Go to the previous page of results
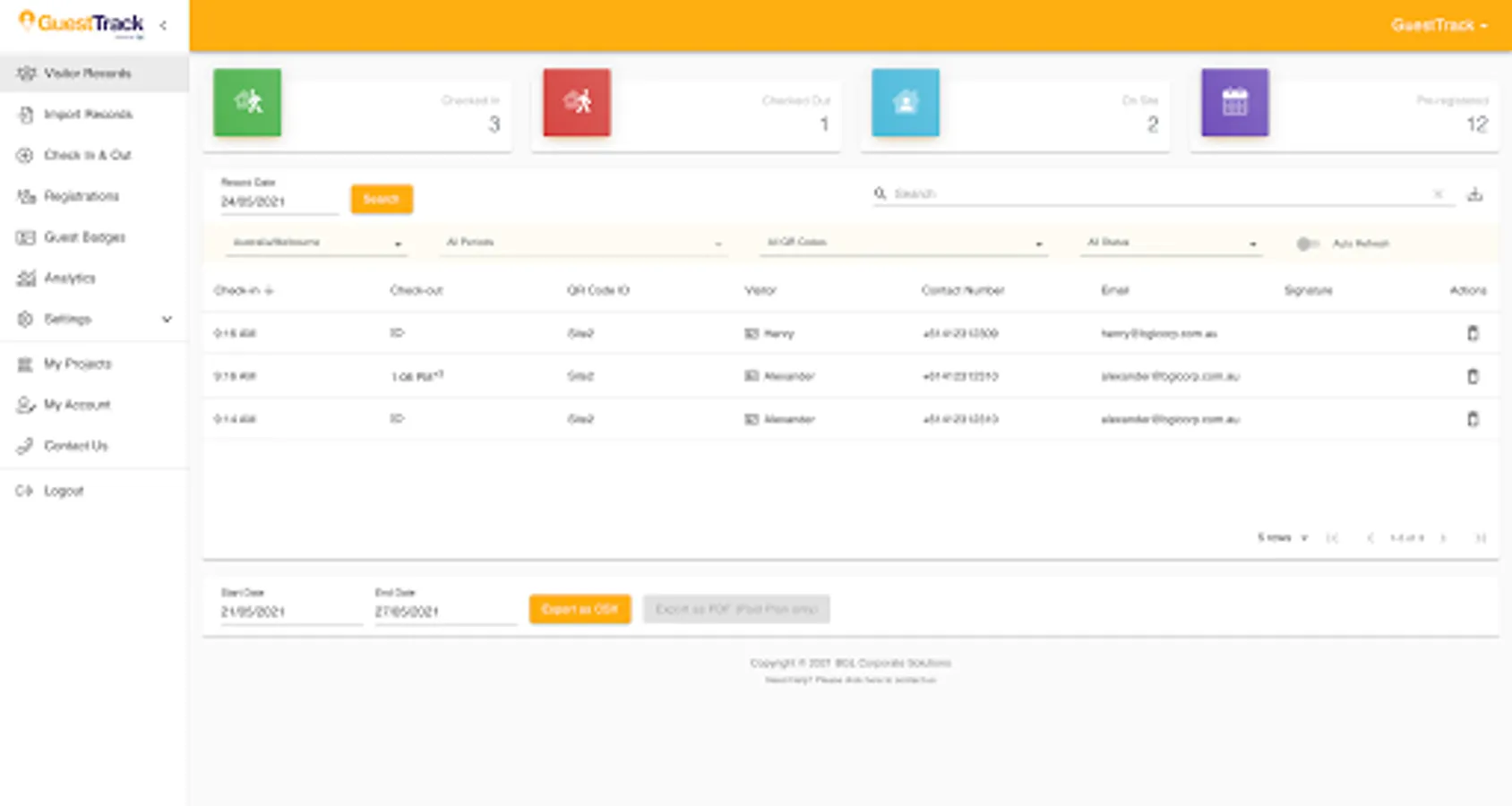Screen dimensions: 1512x806 tap(1370, 538)
